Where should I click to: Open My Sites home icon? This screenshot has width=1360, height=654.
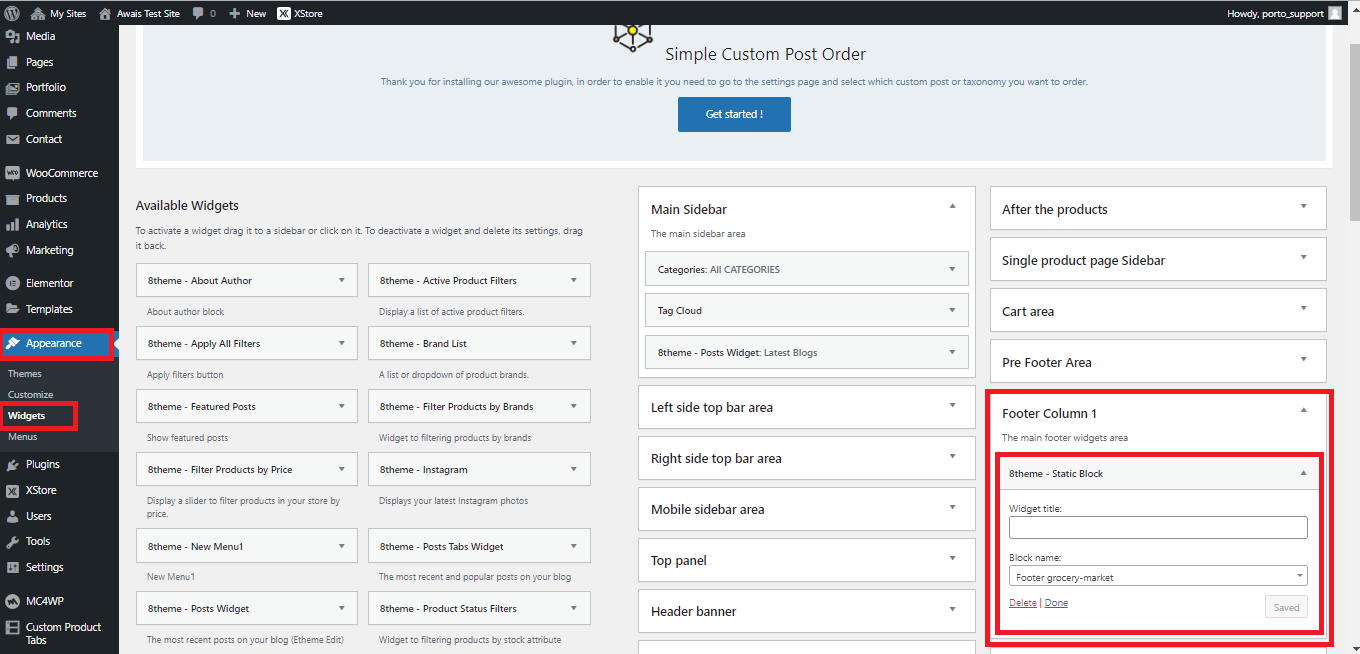(37, 13)
